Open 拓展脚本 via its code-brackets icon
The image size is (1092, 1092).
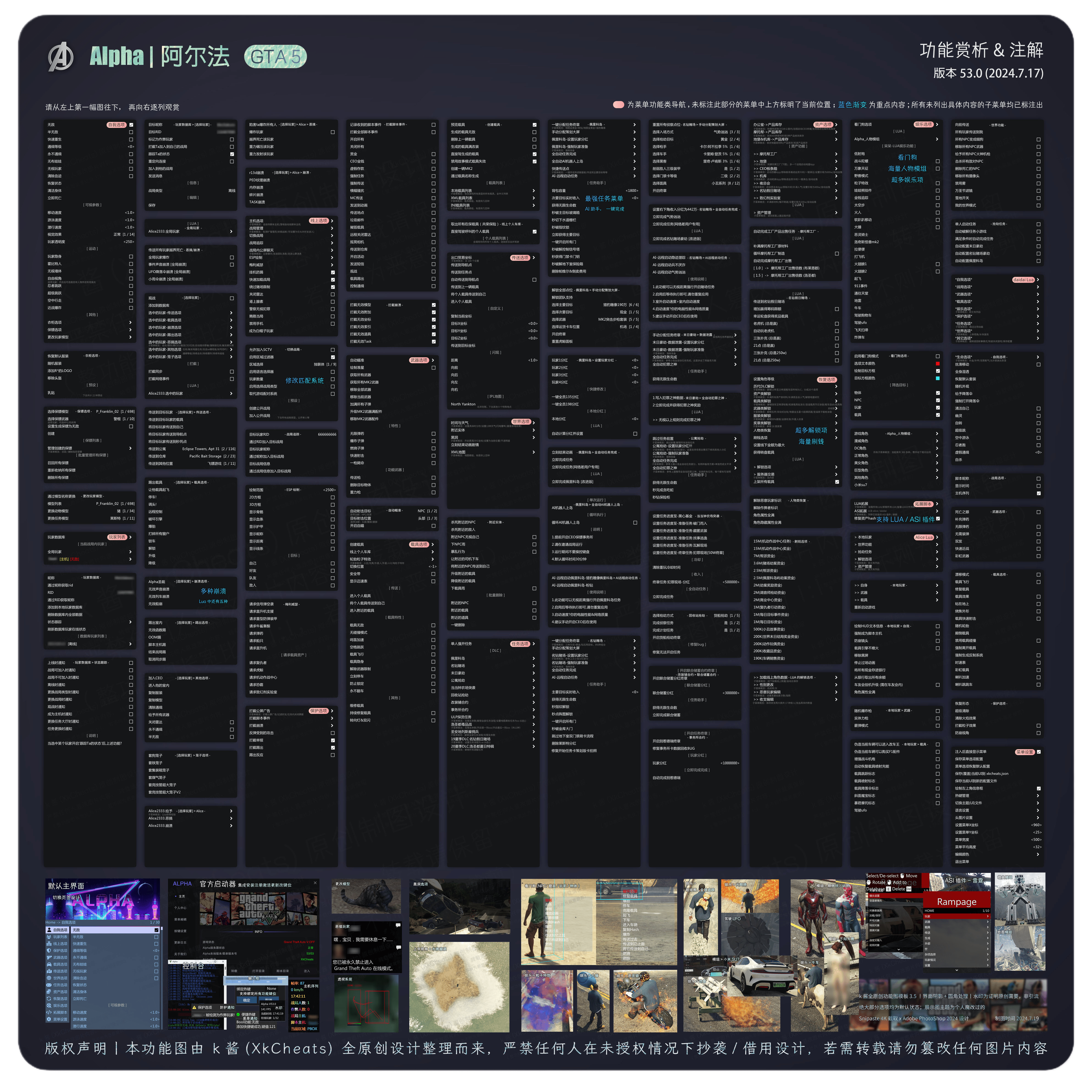49,1012
